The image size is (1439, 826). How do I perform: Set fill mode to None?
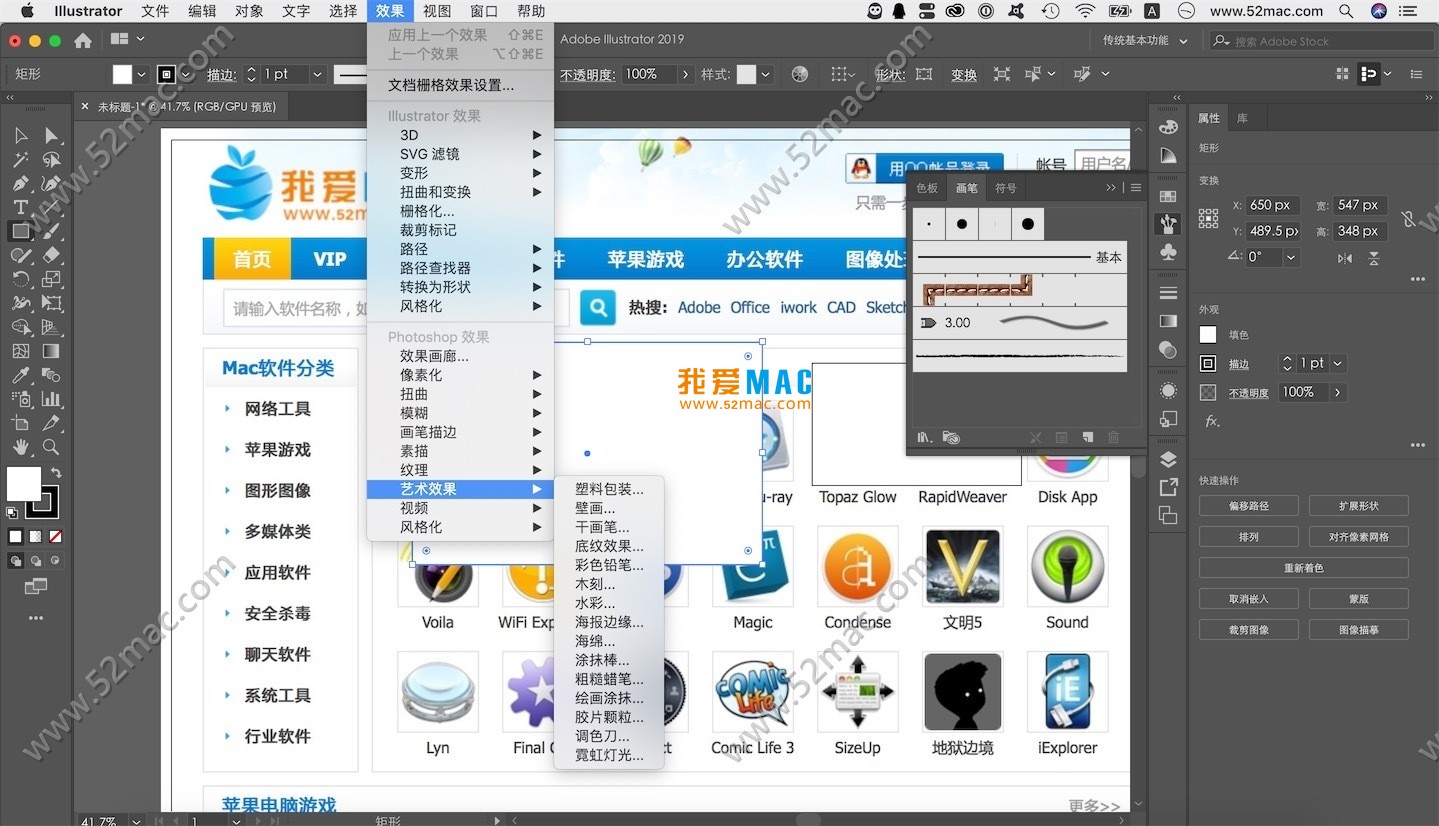tap(55, 536)
